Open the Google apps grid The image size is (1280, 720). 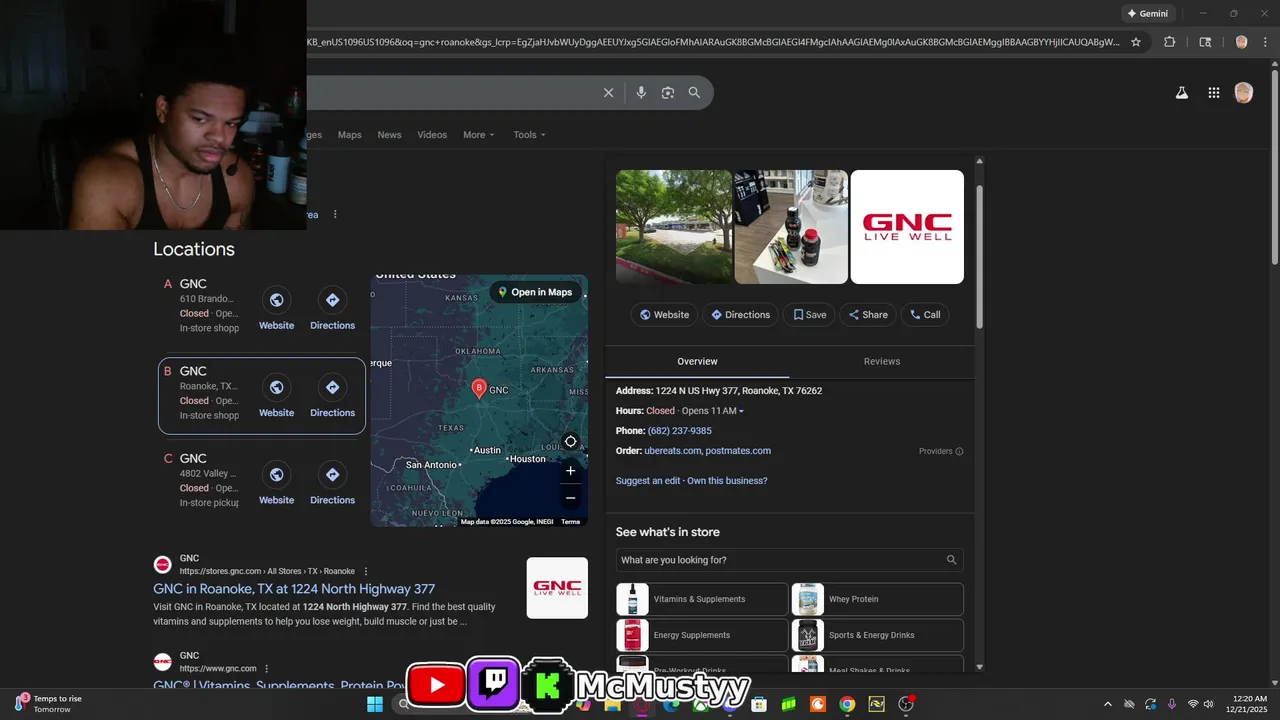click(x=1213, y=93)
